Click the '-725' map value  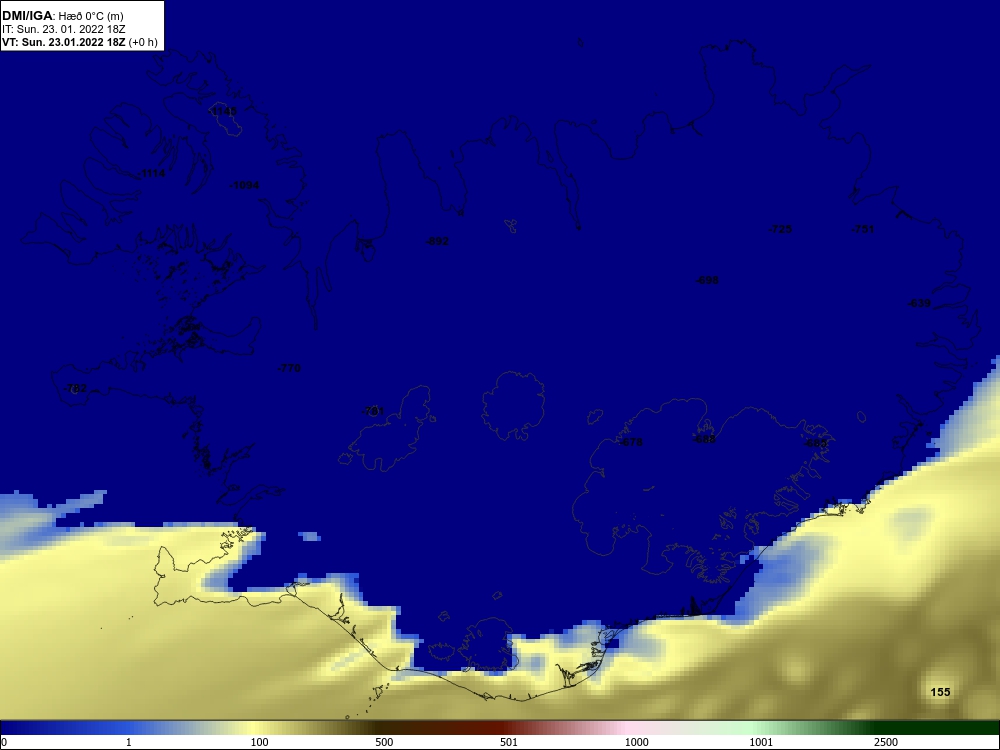pyautogui.click(x=781, y=229)
